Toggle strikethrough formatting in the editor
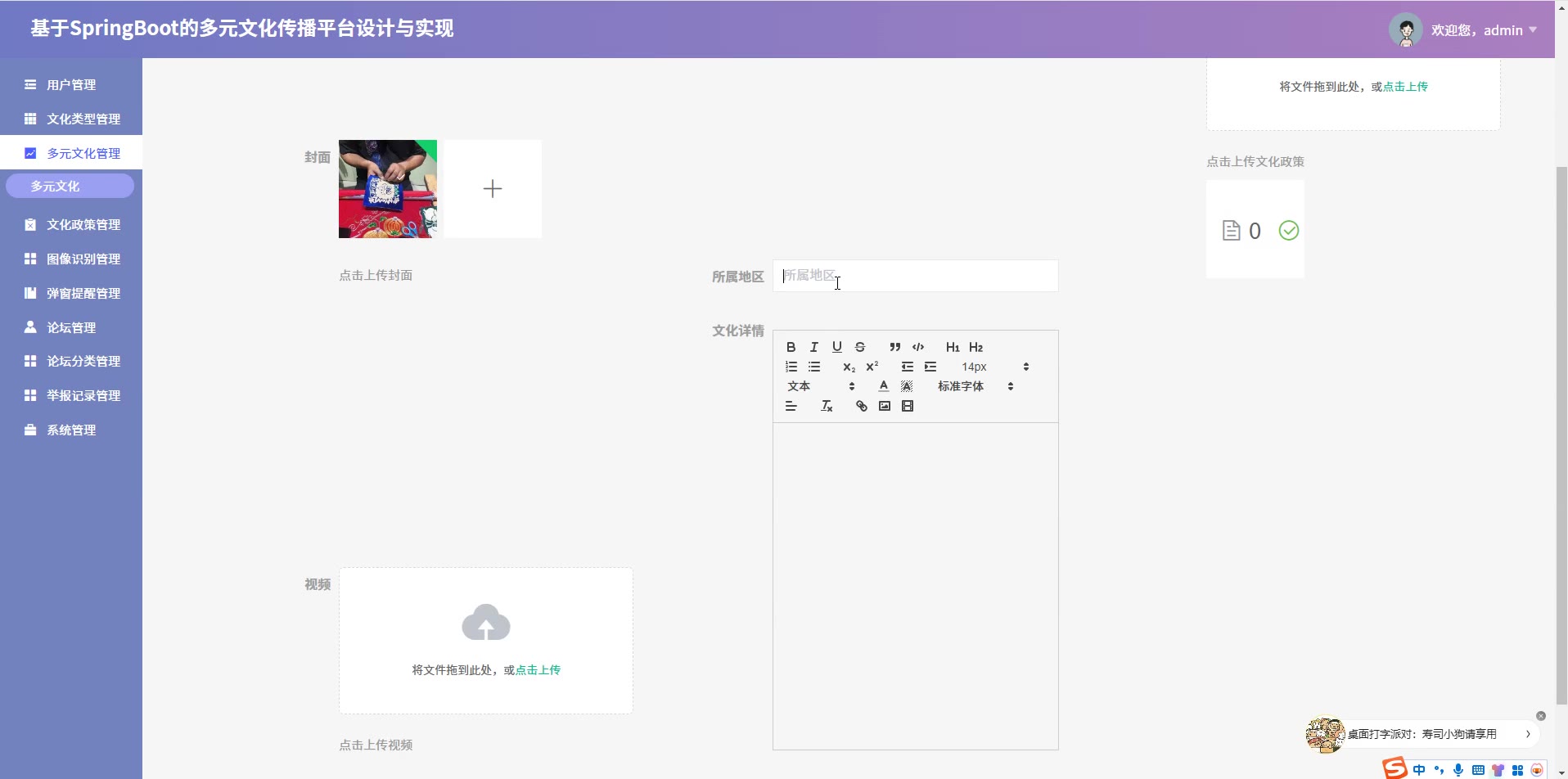This screenshot has width=1568, height=779. point(859,347)
